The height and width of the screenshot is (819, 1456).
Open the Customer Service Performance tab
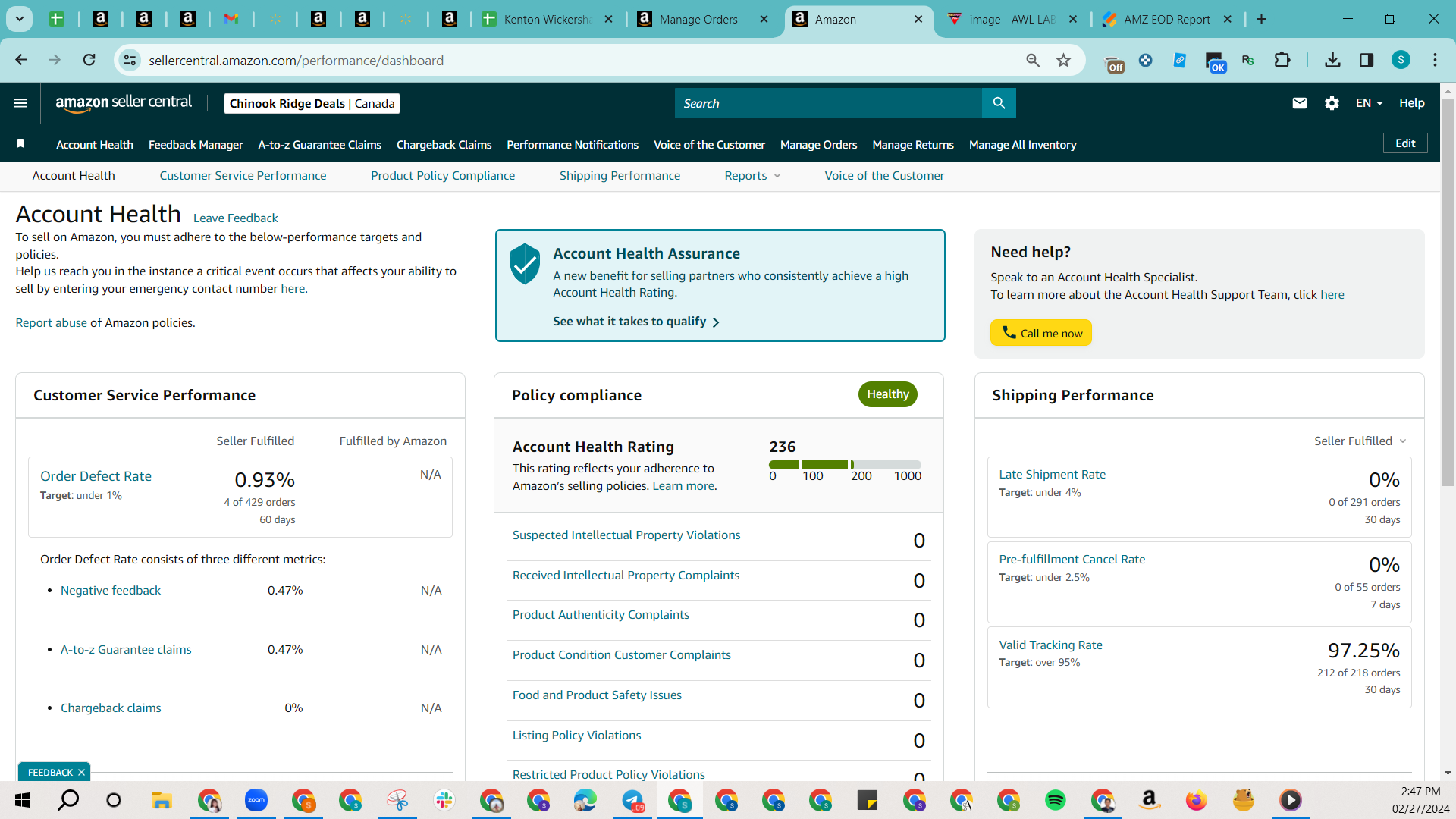tap(243, 176)
